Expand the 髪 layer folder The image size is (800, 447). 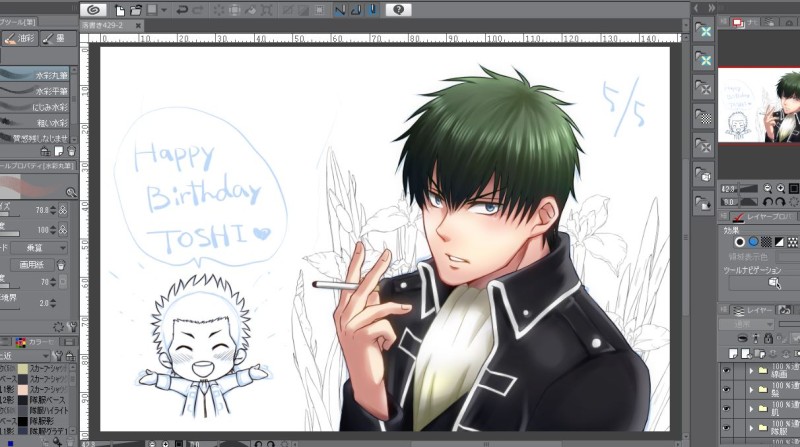(752, 390)
